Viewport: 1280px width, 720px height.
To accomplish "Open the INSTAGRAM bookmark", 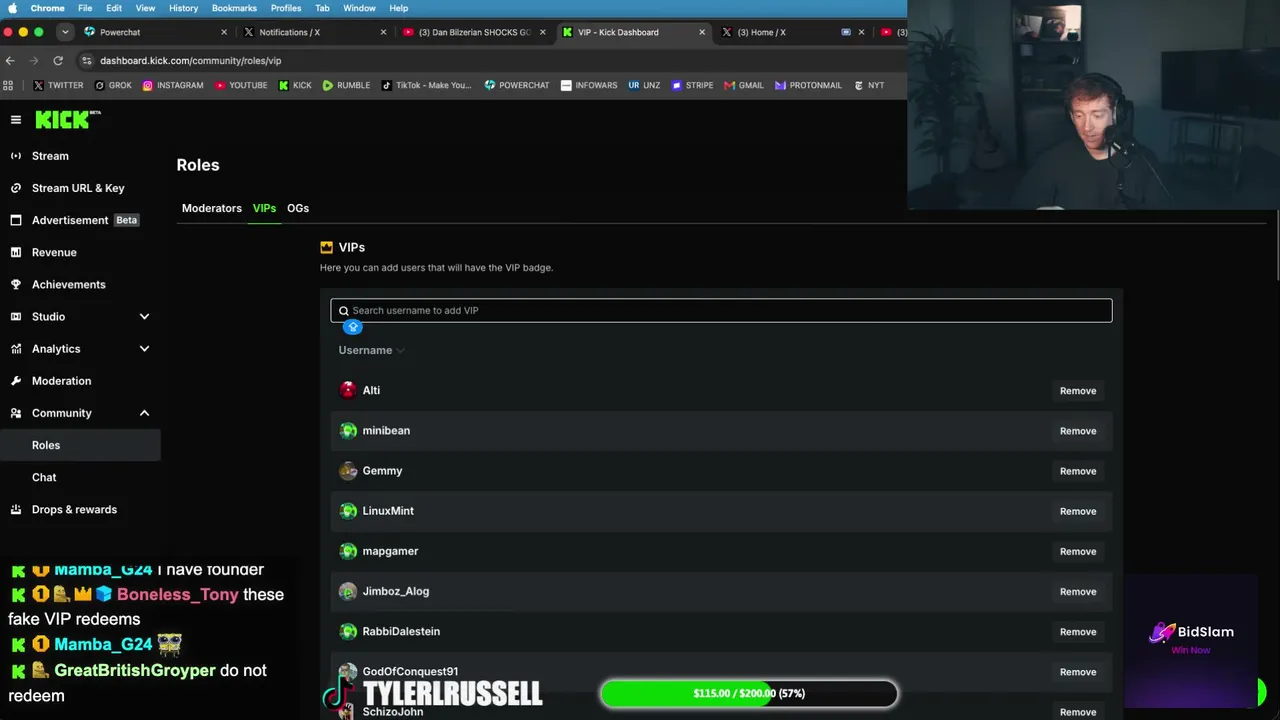I will coord(173,85).
